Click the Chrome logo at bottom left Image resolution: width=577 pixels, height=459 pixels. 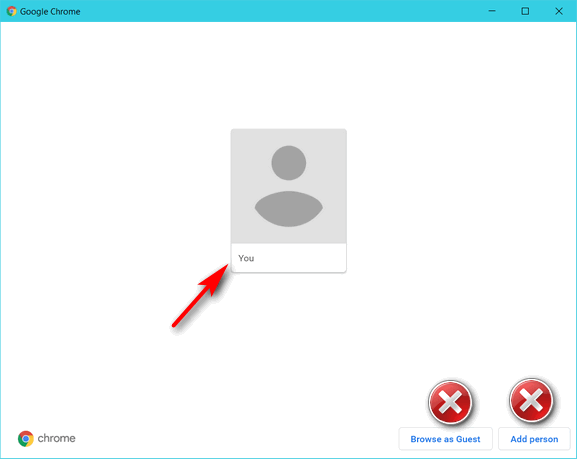click(x=26, y=438)
